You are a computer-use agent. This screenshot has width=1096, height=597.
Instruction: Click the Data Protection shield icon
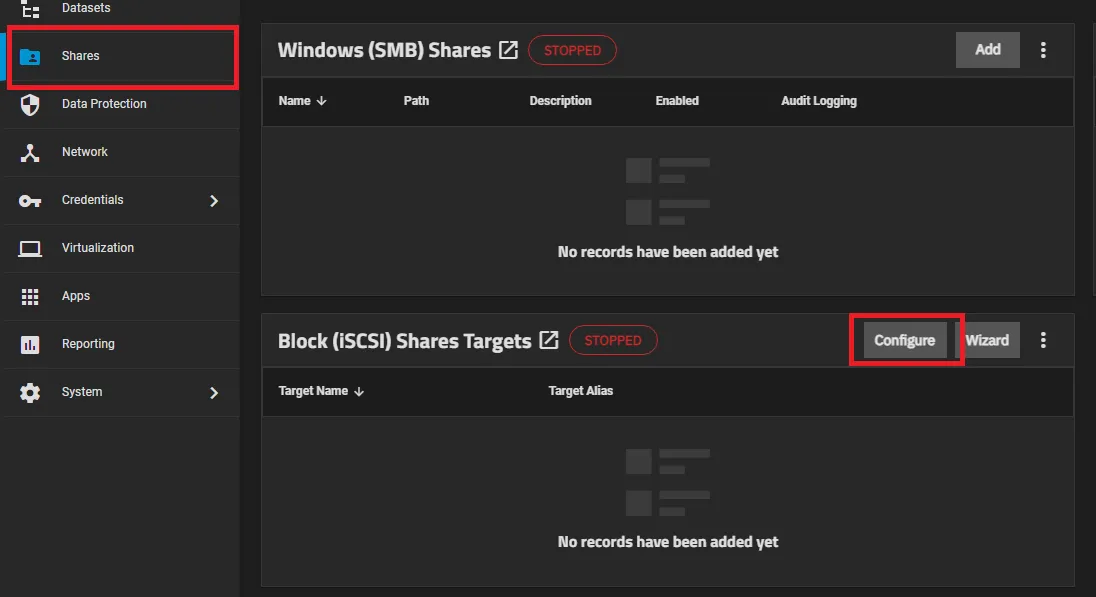tap(33, 104)
